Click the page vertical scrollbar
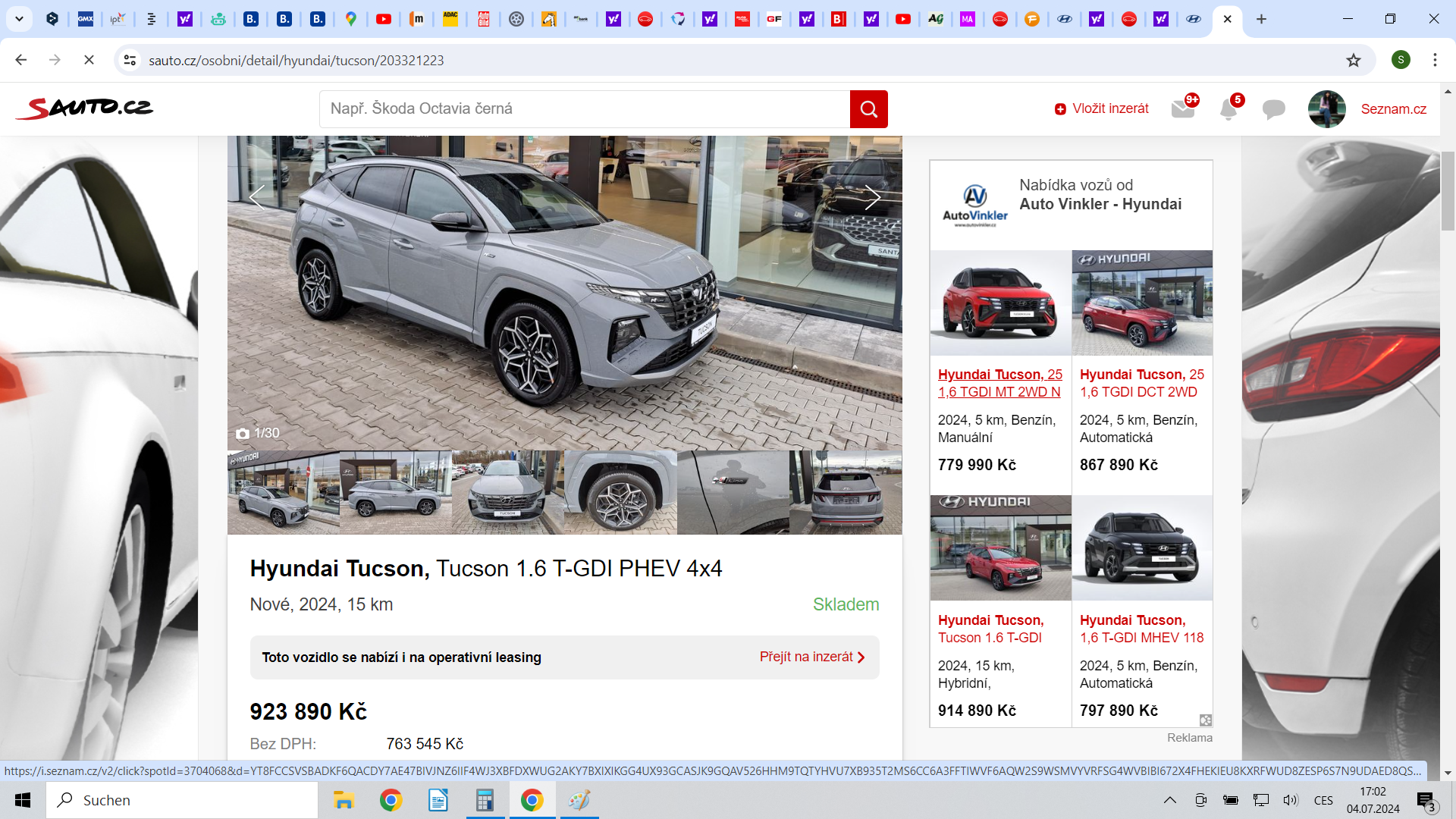Image resolution: width=1456 pixels, height=819 pixels. [x=1448, y=192]
